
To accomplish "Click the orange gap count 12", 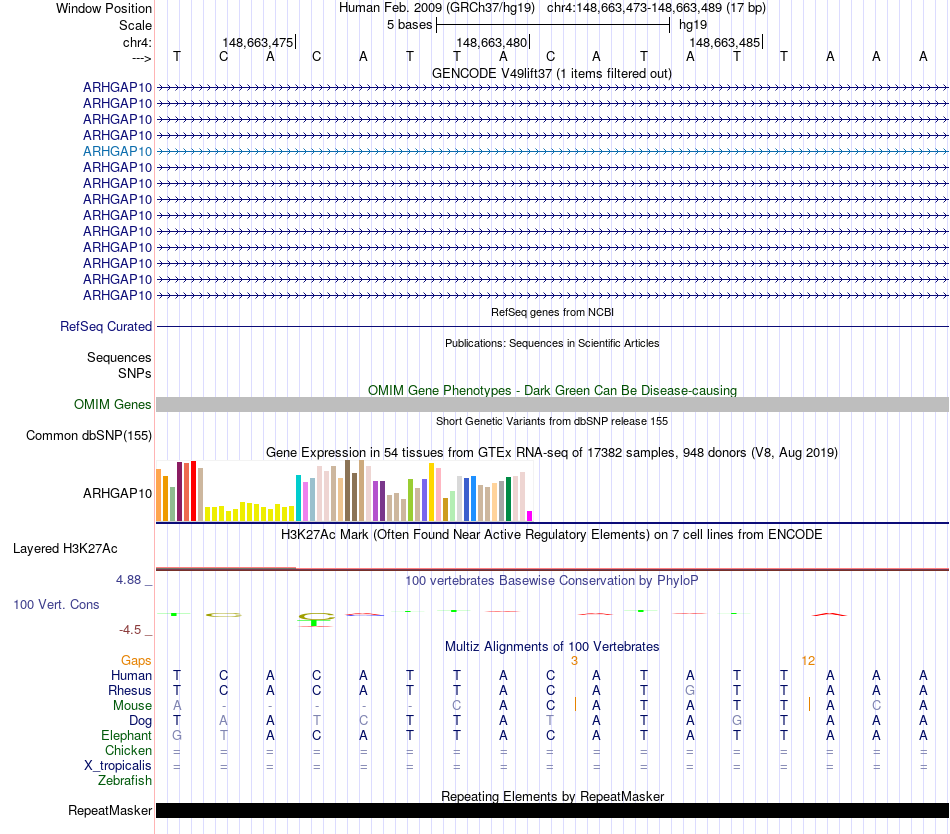I will click(x=808, y=661).
